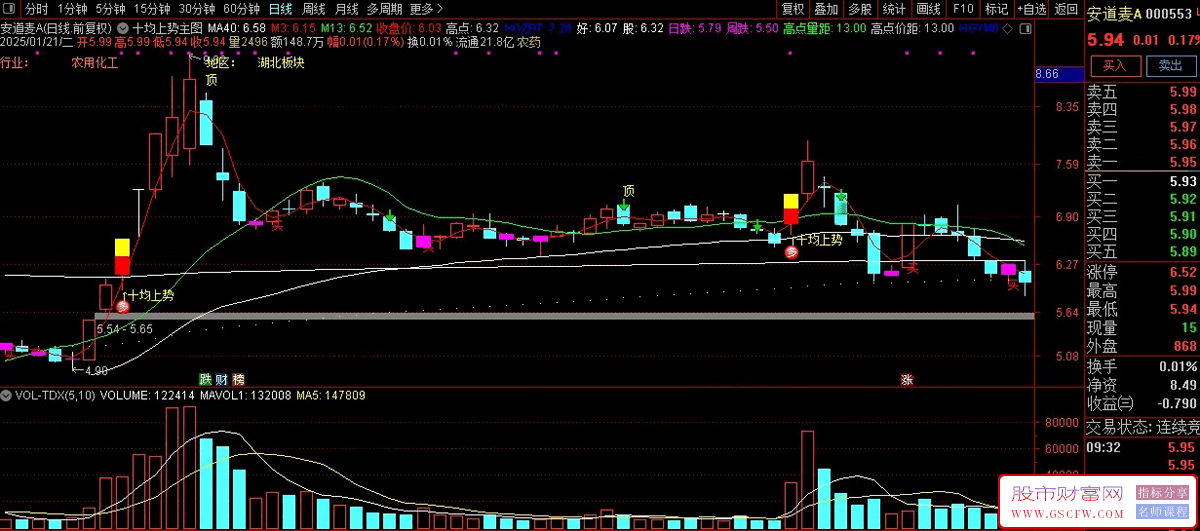The width and height of the screenshot is (1200, 531).
Task: Click the window menu icon left of 分时
Action: pyautogui.click(x=10, y=9)
